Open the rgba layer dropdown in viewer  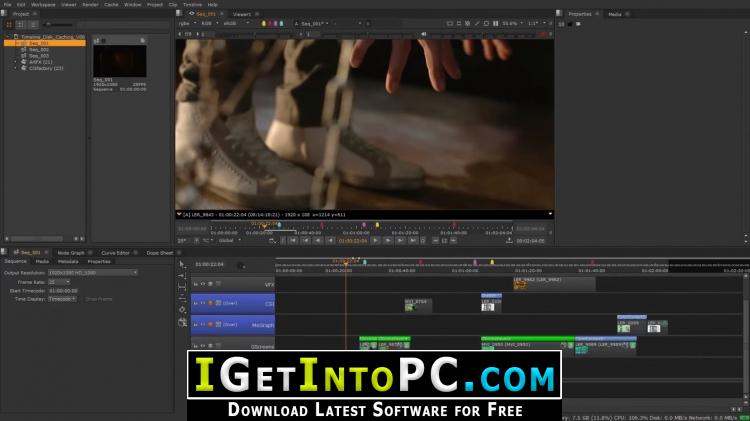(x=188, y=23)
